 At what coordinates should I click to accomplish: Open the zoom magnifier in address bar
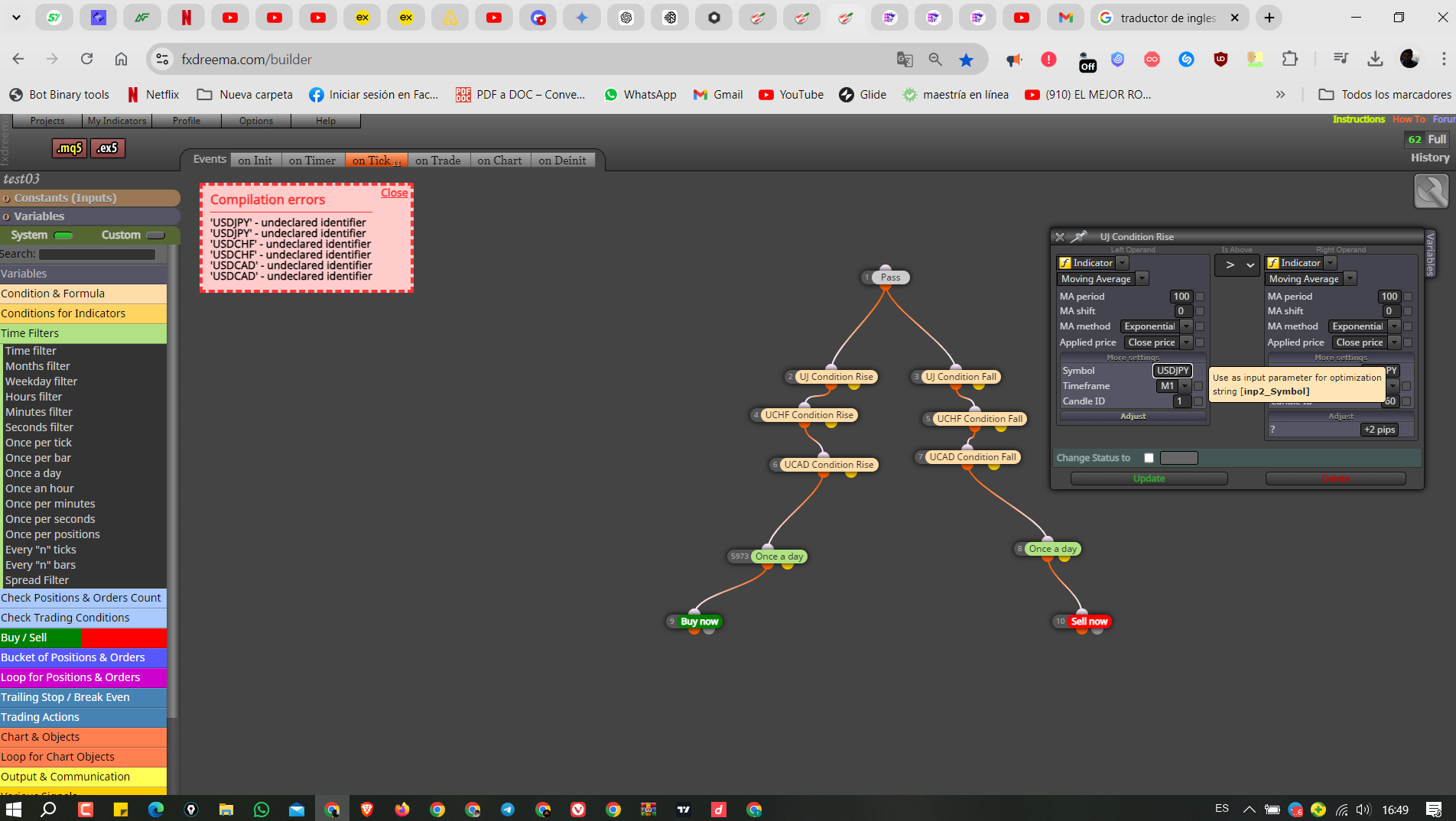click(935, 60)
